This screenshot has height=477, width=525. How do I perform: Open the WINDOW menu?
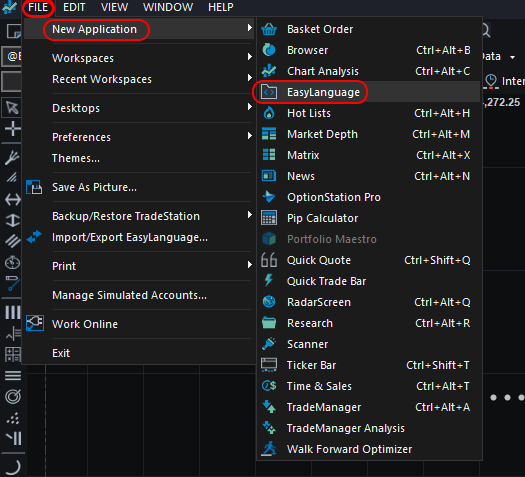(x=168, y=7)
